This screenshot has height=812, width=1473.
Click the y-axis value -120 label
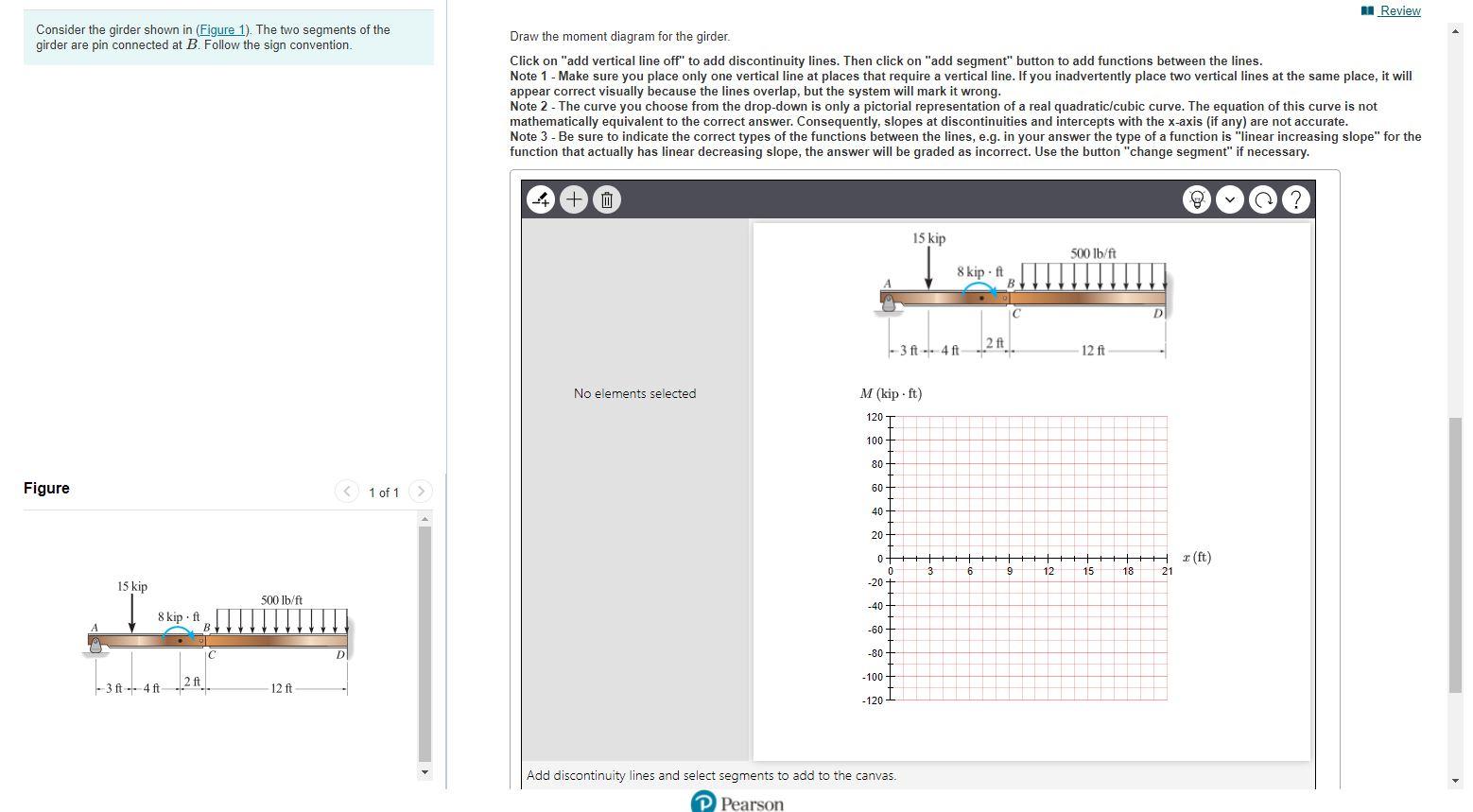click(872, 700)
